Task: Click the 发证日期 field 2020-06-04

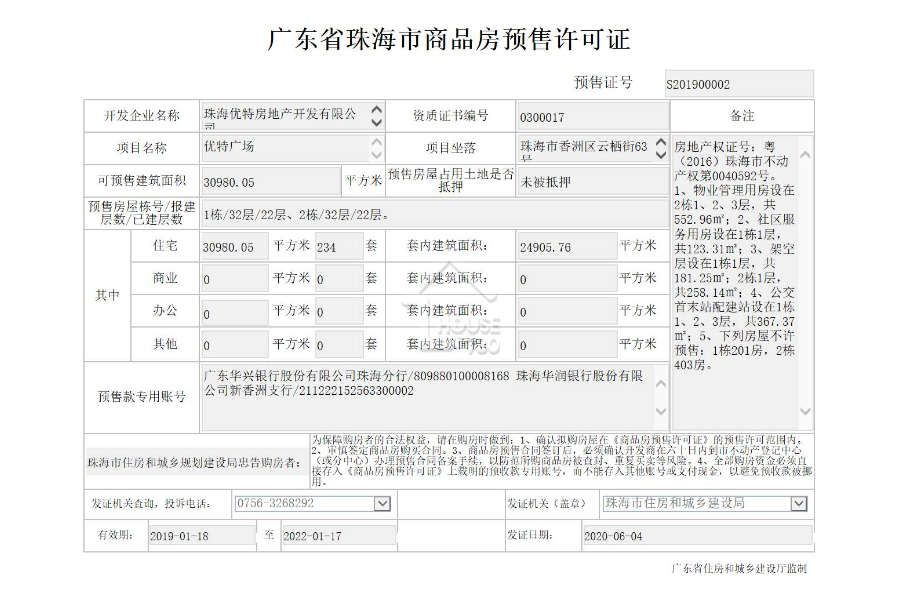Action: 697,536
